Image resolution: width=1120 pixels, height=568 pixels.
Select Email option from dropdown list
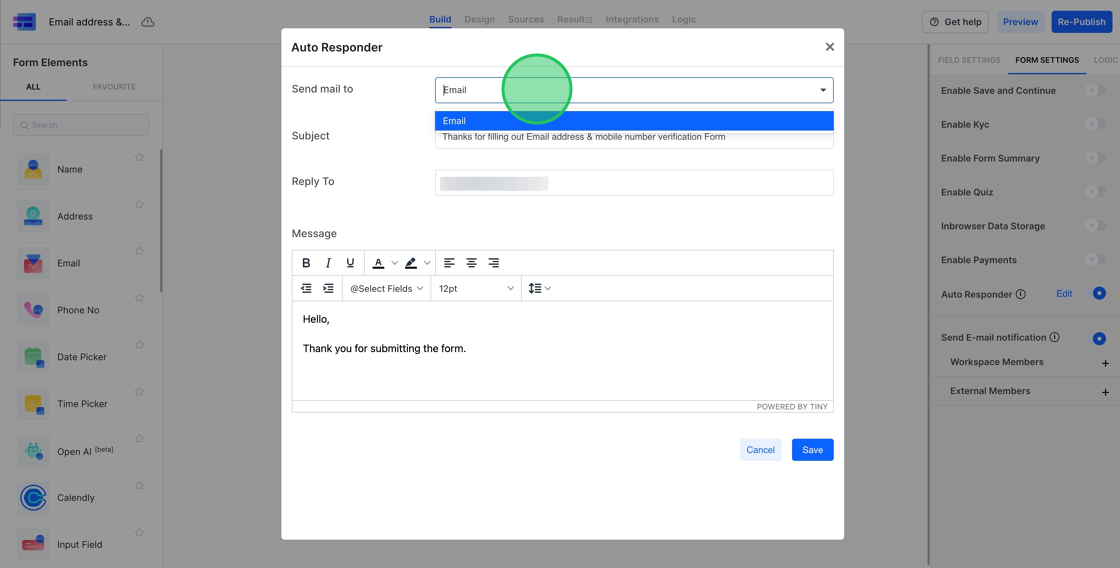pos(633,121)
